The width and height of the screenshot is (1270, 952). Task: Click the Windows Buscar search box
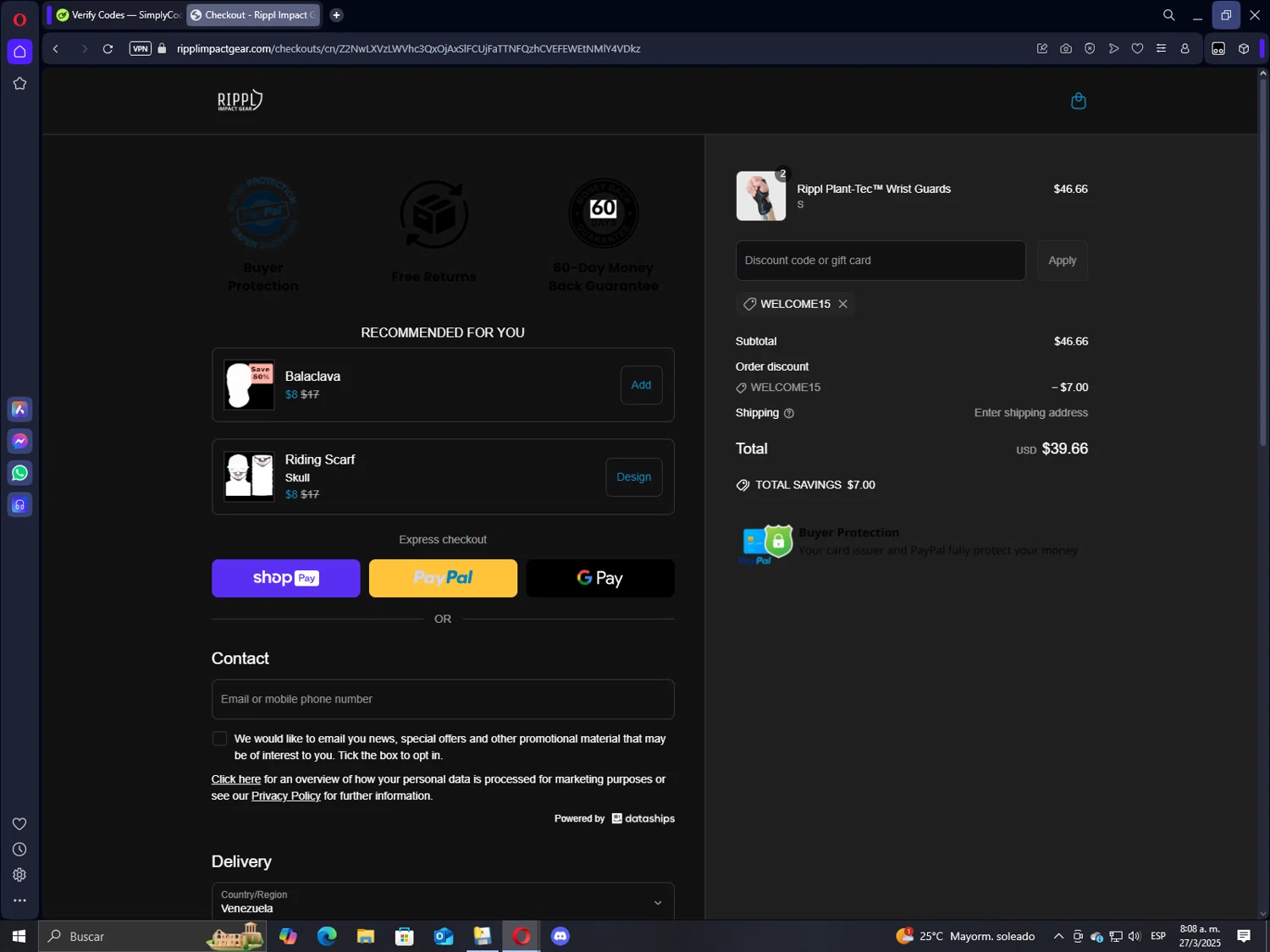(152, 936)
